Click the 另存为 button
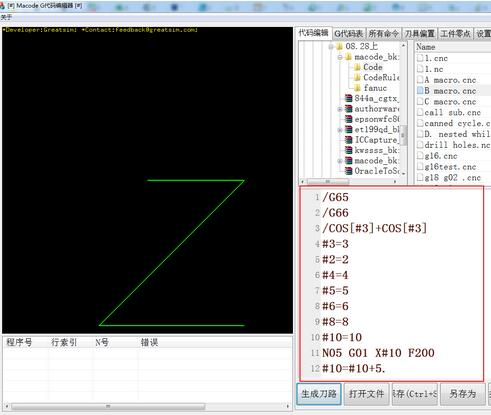Screen dimensions: 491x415 pos(462,394)
